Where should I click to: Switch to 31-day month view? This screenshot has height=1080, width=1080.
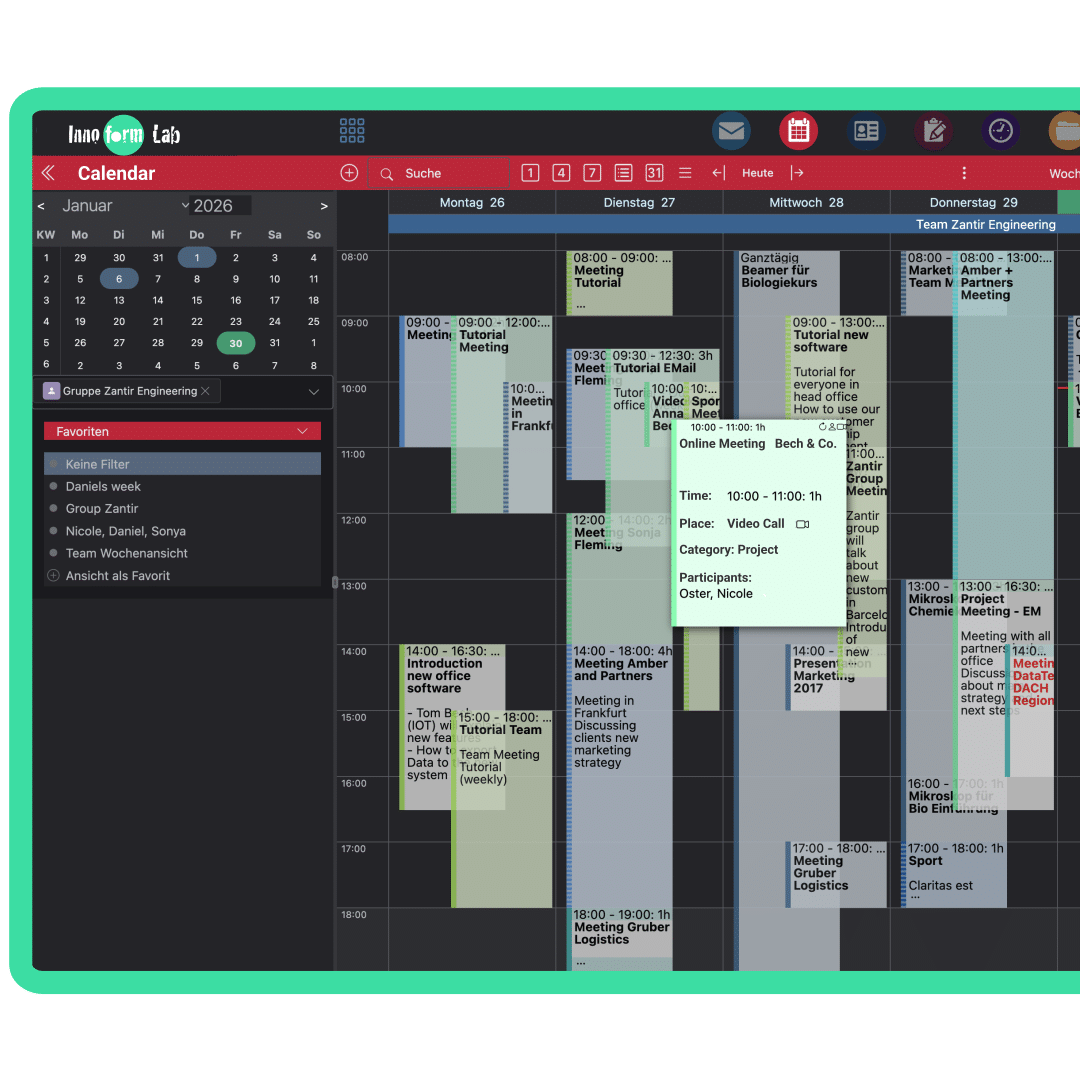[654, 173]
